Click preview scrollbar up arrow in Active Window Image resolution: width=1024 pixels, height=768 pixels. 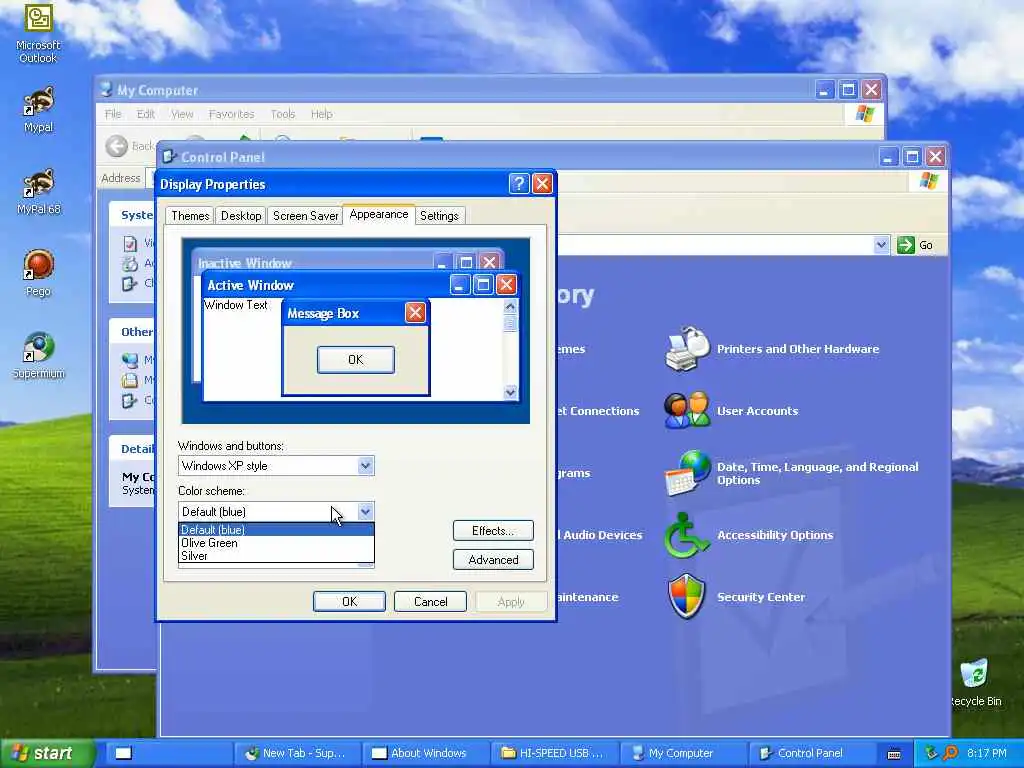[x=510, y=306]
